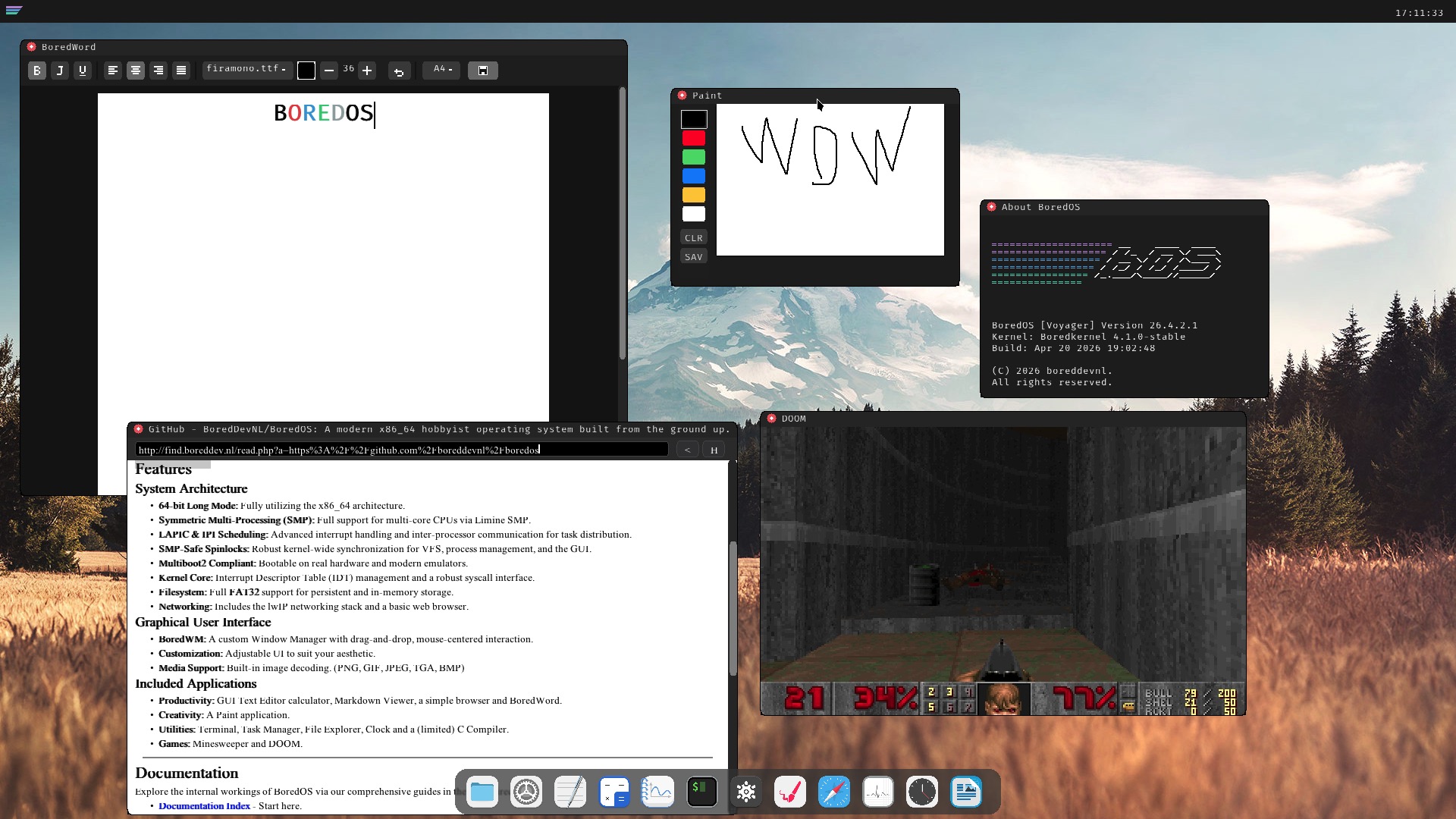Screen dimensions: 1456x819
Task: Select blue color in Paint
Action: point(694,176)
